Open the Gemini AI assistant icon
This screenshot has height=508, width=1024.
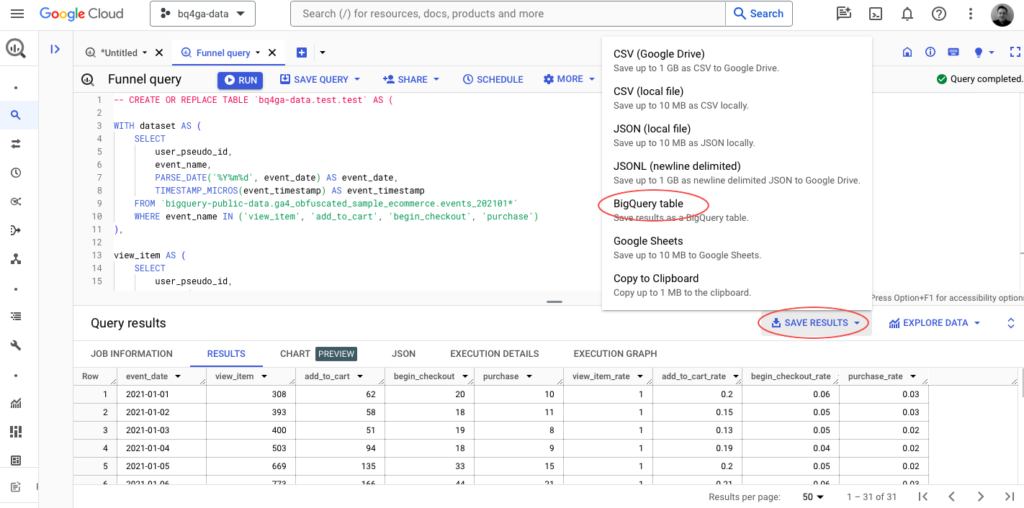pos(844,14)
